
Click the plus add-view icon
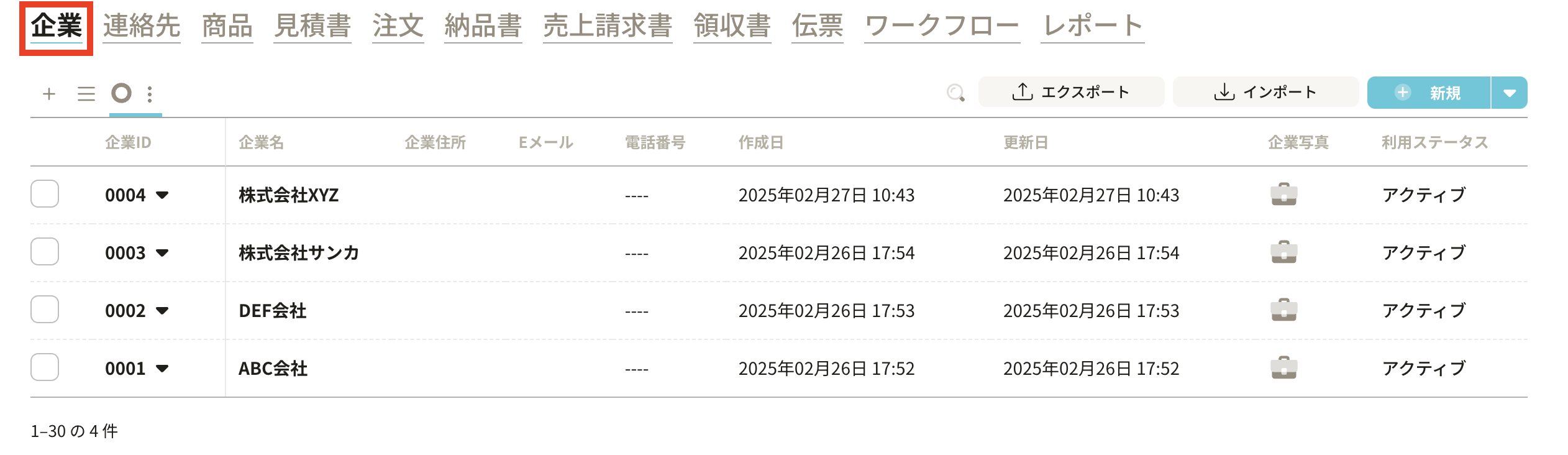49,94
